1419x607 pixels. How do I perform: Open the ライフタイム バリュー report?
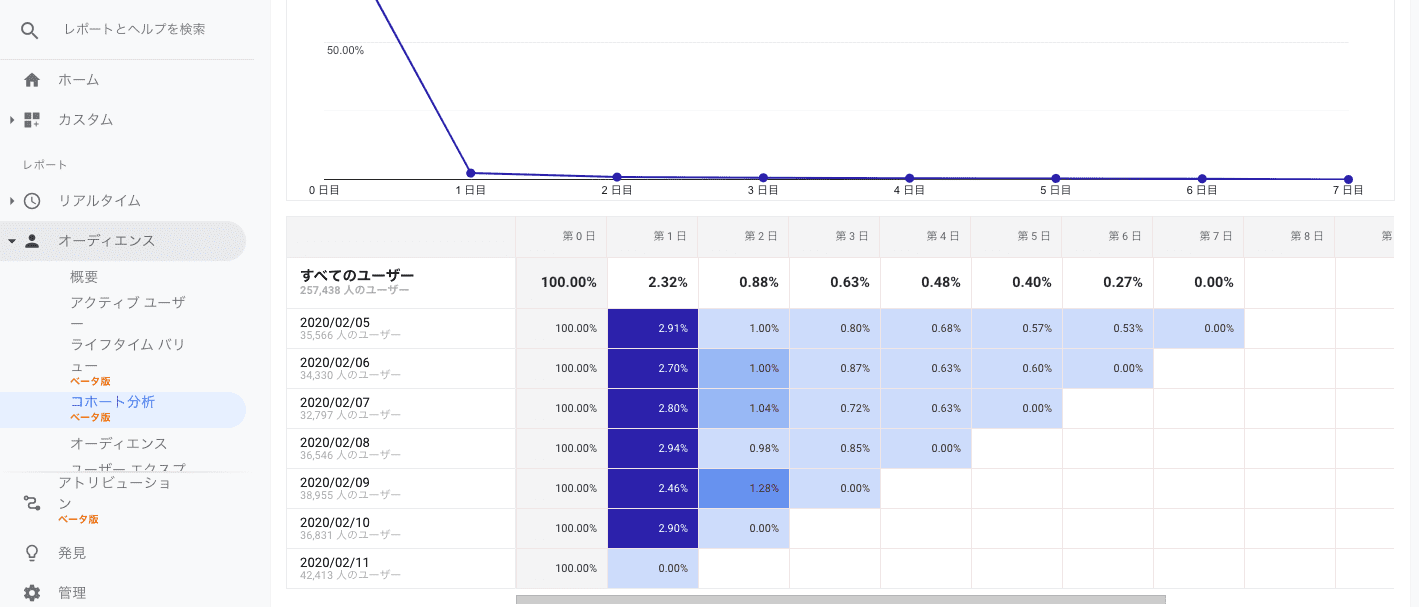127,345
